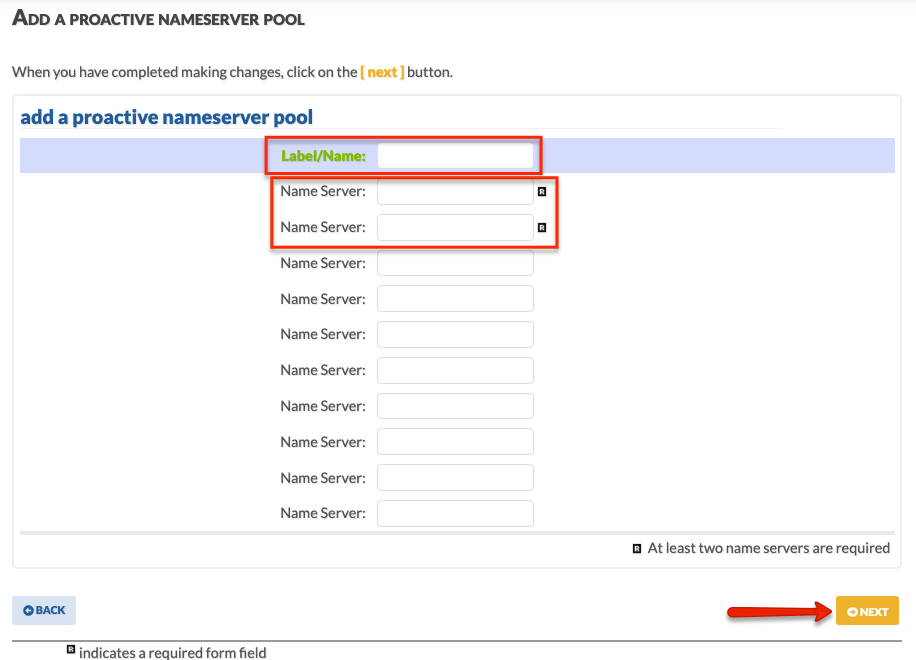Click required icon beside 'At least two' note
The height and width of the screenshot is (660, 916).
click(637, 548)
